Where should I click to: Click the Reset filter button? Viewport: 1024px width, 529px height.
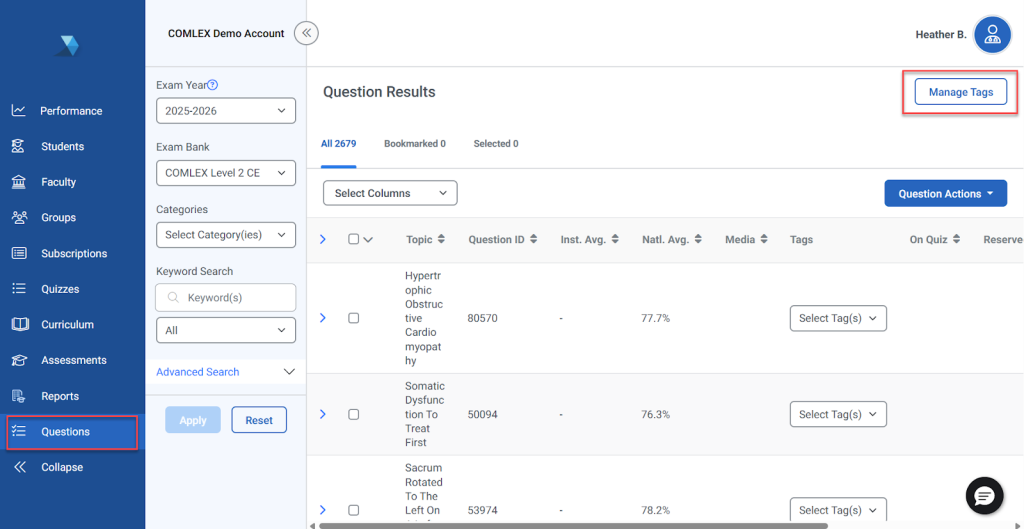pos(259,420)
